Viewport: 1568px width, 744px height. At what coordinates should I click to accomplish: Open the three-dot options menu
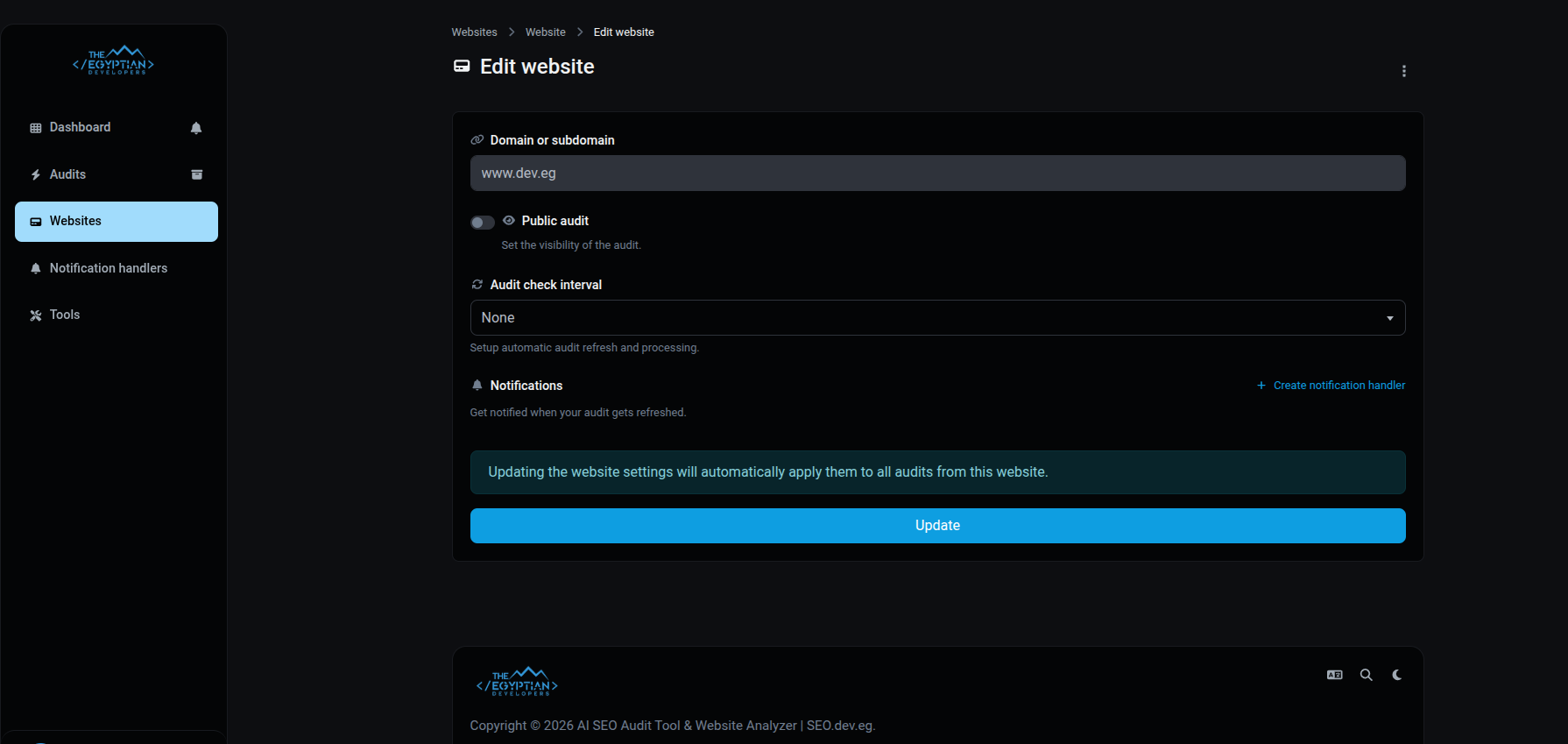1403,71
